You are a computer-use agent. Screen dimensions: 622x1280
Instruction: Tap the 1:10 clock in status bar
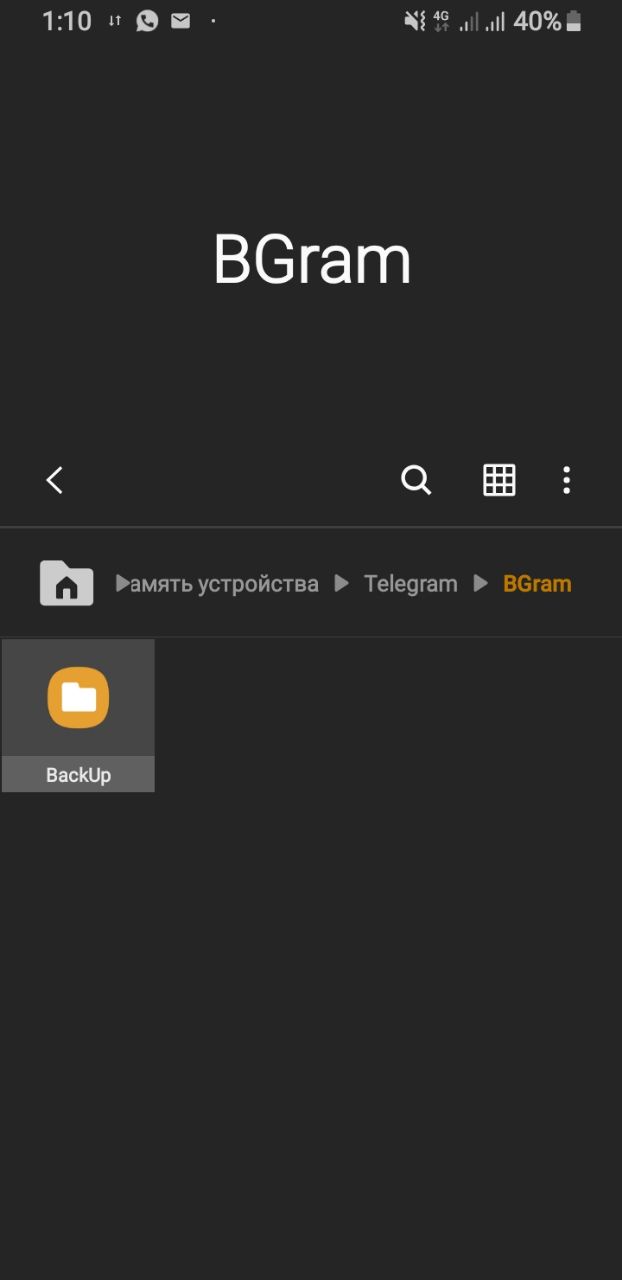click(x=67, y=21)
